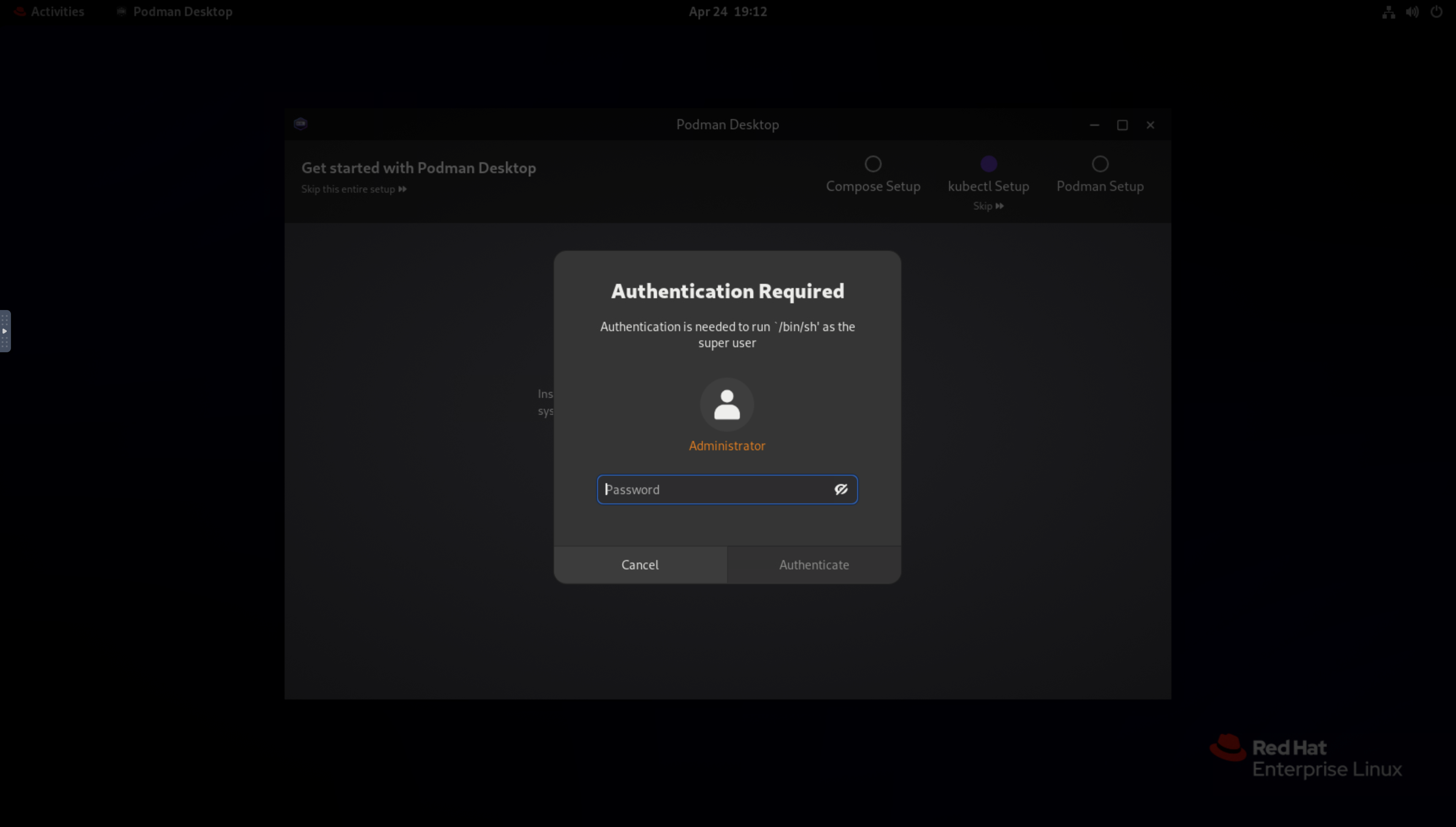
Task: Open the clock and calendar at Apr 24
Action: pyautogui.click(x=728, y=11)
